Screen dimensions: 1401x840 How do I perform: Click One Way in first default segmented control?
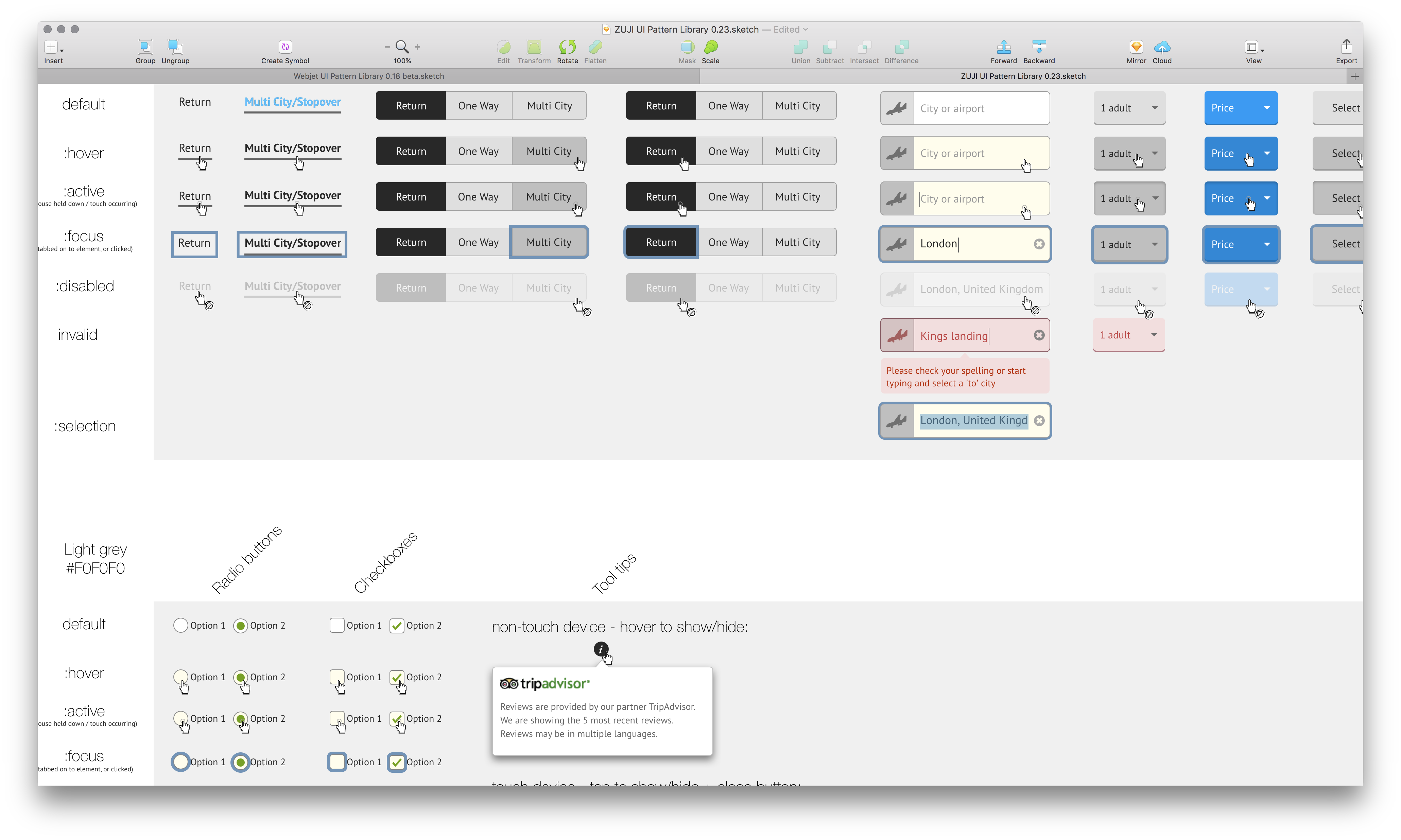tap(478, 106)
